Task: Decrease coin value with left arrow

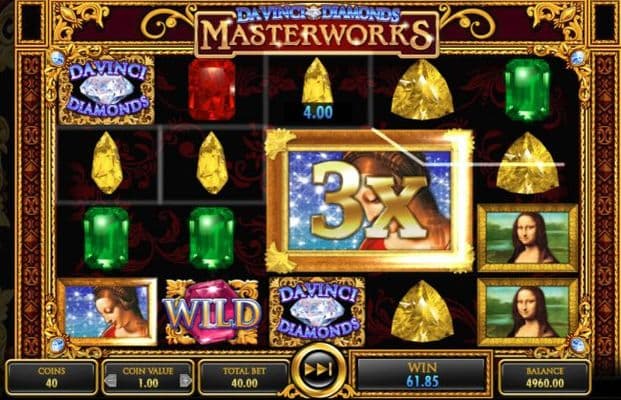Action: click(110, 381)
